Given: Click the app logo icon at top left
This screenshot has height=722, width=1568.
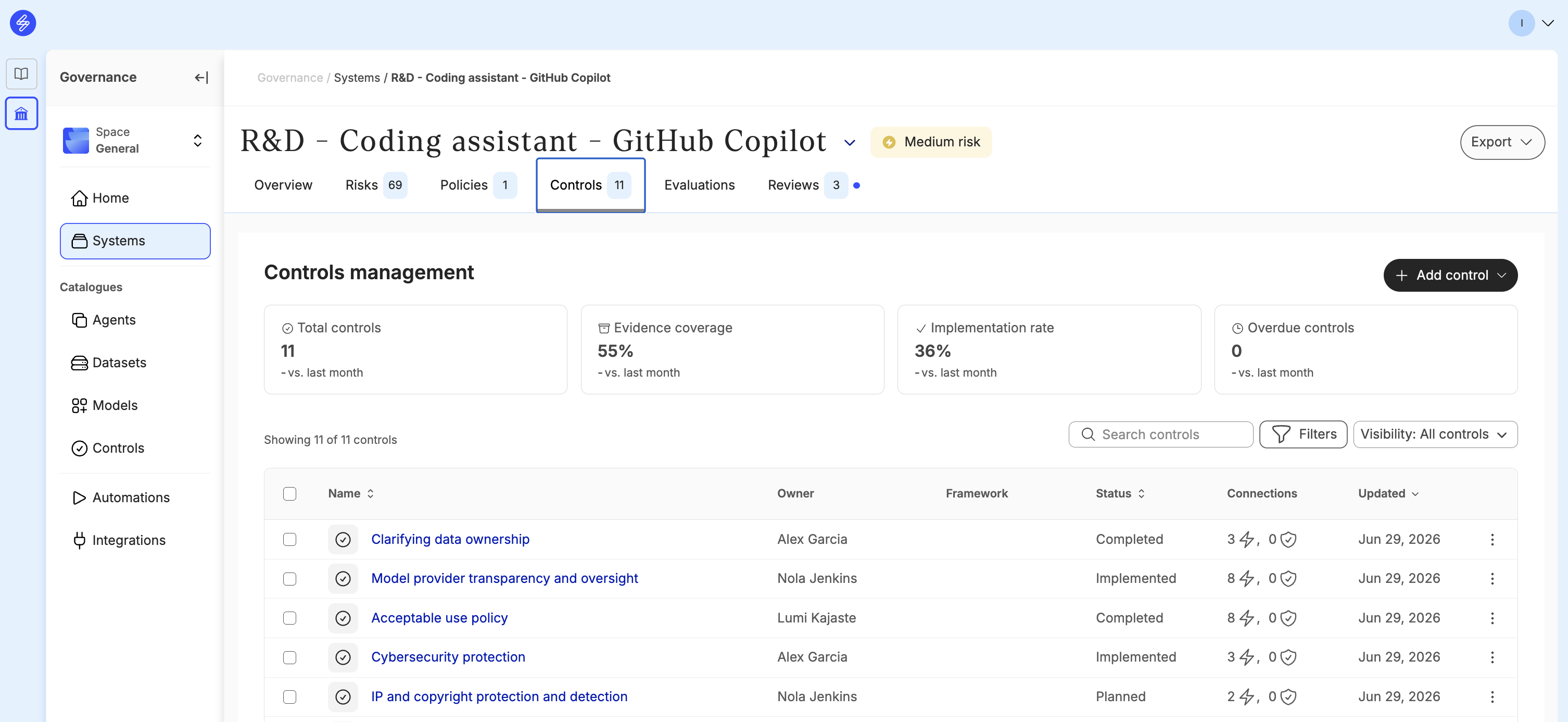Looking at the screenshot, I should click(x=22, y=23).
